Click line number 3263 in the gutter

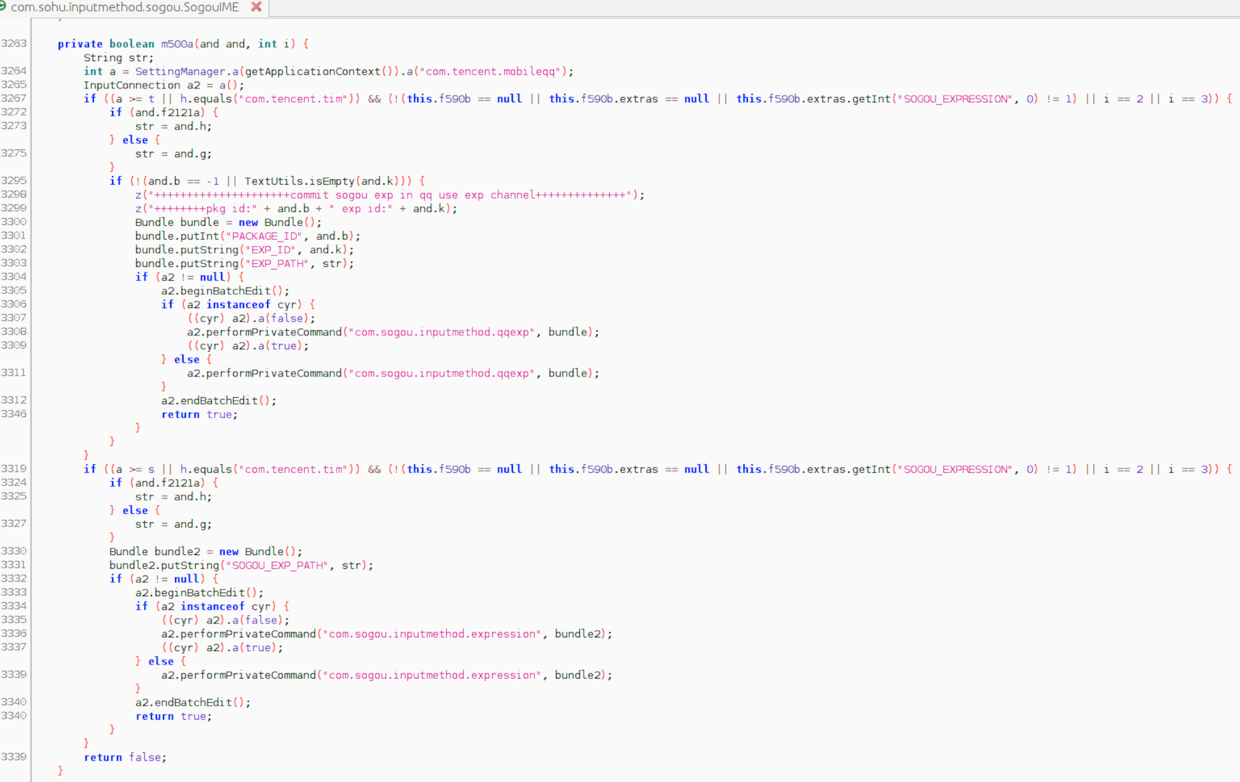(14, 44)
